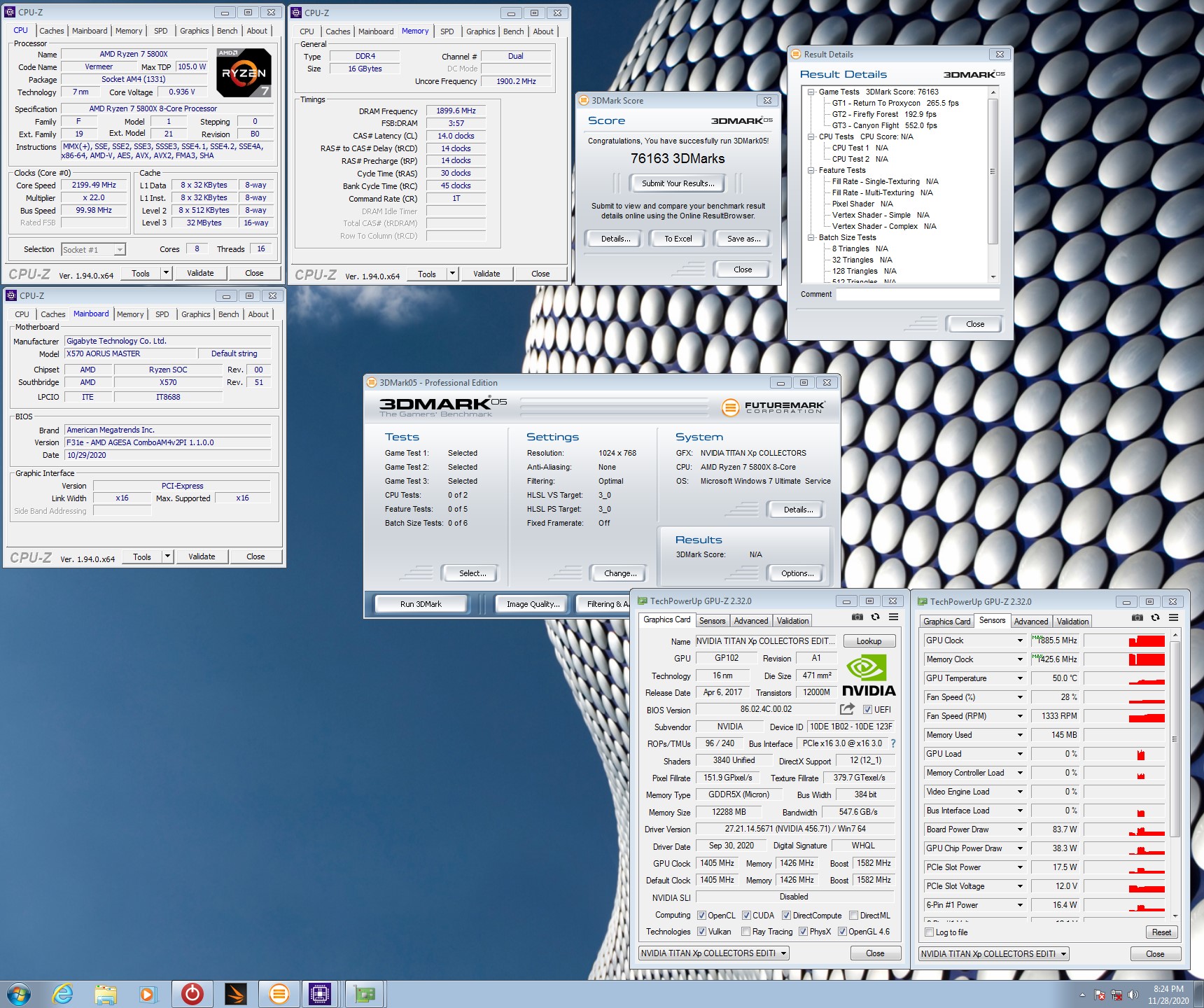Open the Validation tab in GPU-Z Sensors window

tap(1072, 622)
